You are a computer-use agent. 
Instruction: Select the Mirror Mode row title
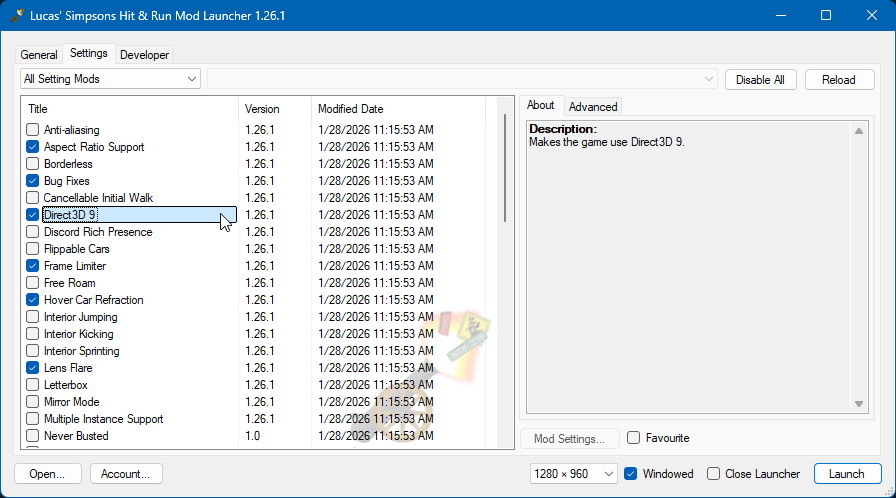[x=71, y=402]
